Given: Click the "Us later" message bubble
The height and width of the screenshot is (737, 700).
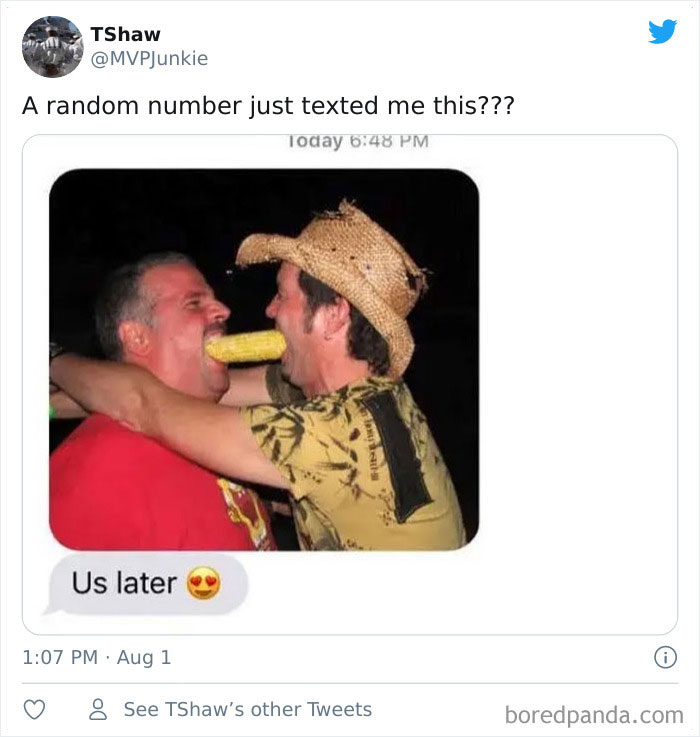Looking at the screenshot, I should click(146, 584).
